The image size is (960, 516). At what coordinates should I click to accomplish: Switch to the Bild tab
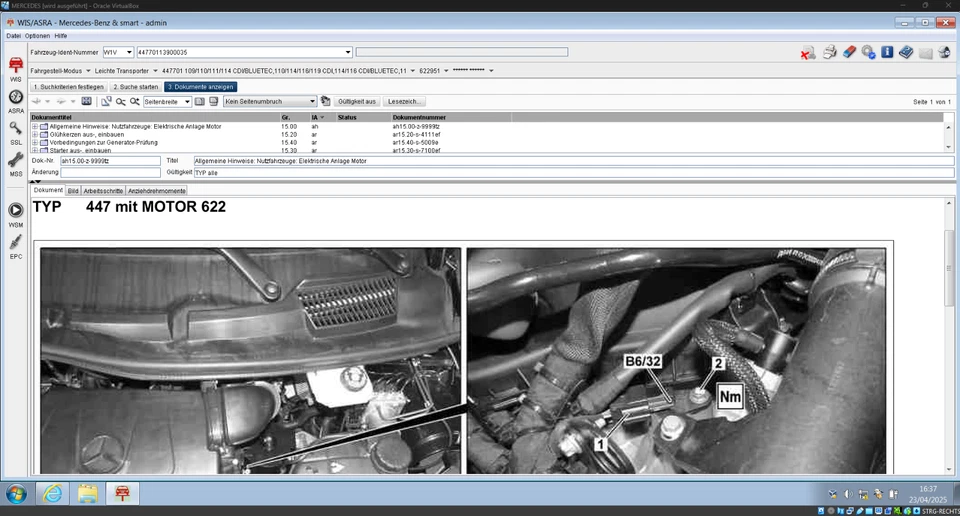pyautogui.click(x=73, y=191)
